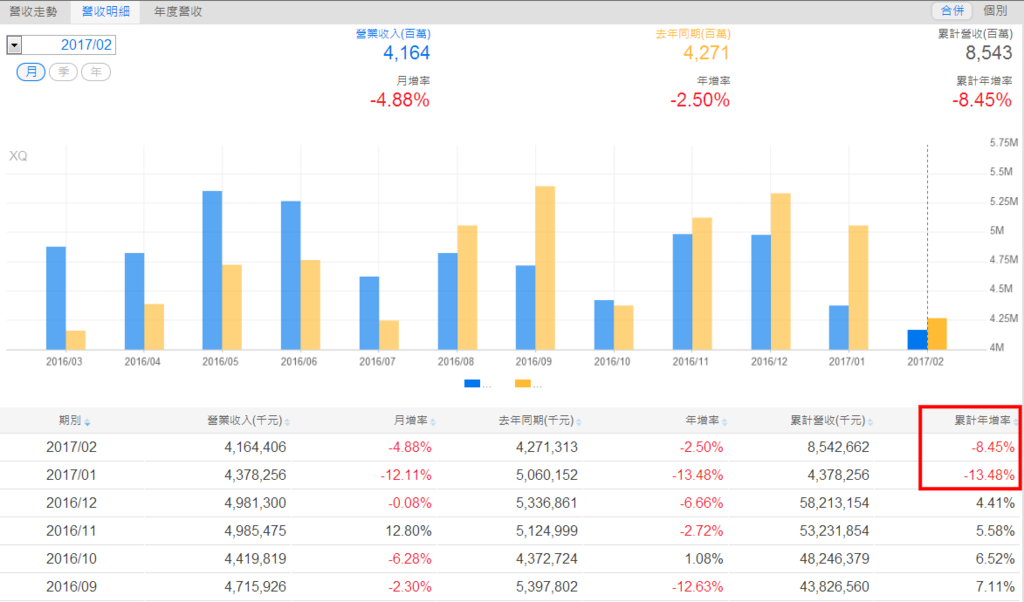Click the 期別 column header label

coord(70,420)
